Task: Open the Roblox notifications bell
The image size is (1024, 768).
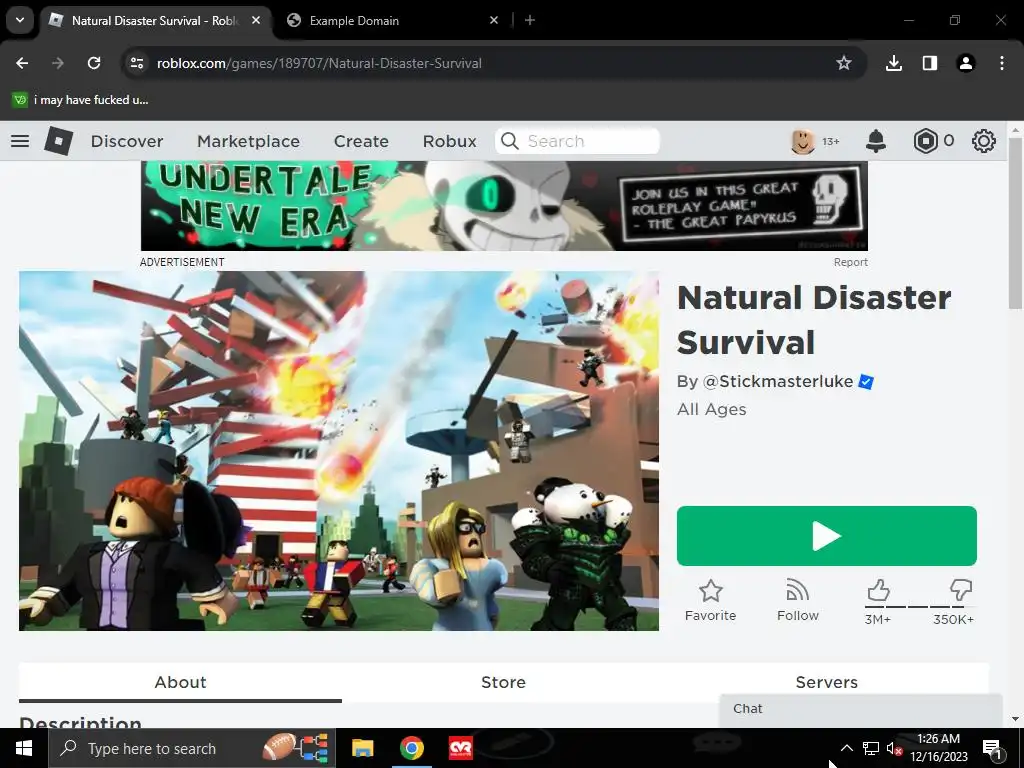Action: [x=876, y=141]
